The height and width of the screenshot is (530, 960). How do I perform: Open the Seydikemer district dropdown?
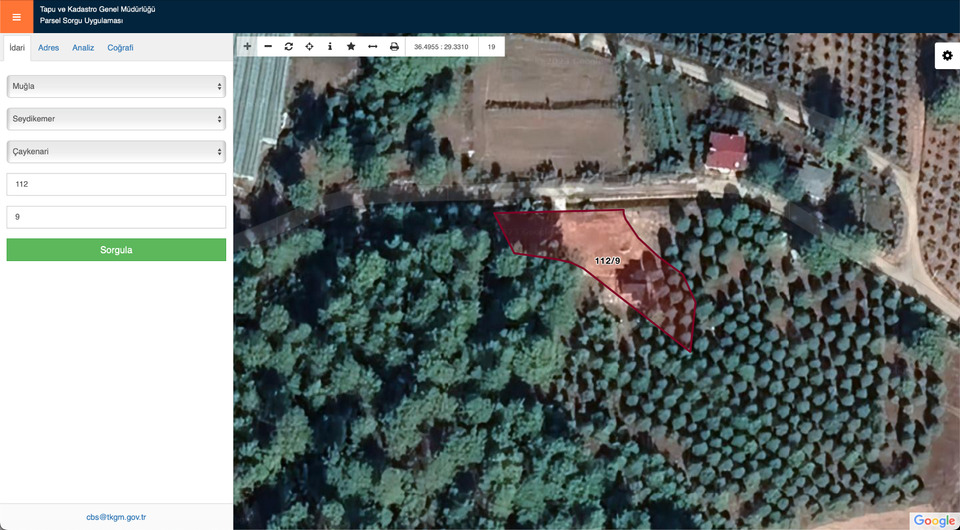[116, 119]
